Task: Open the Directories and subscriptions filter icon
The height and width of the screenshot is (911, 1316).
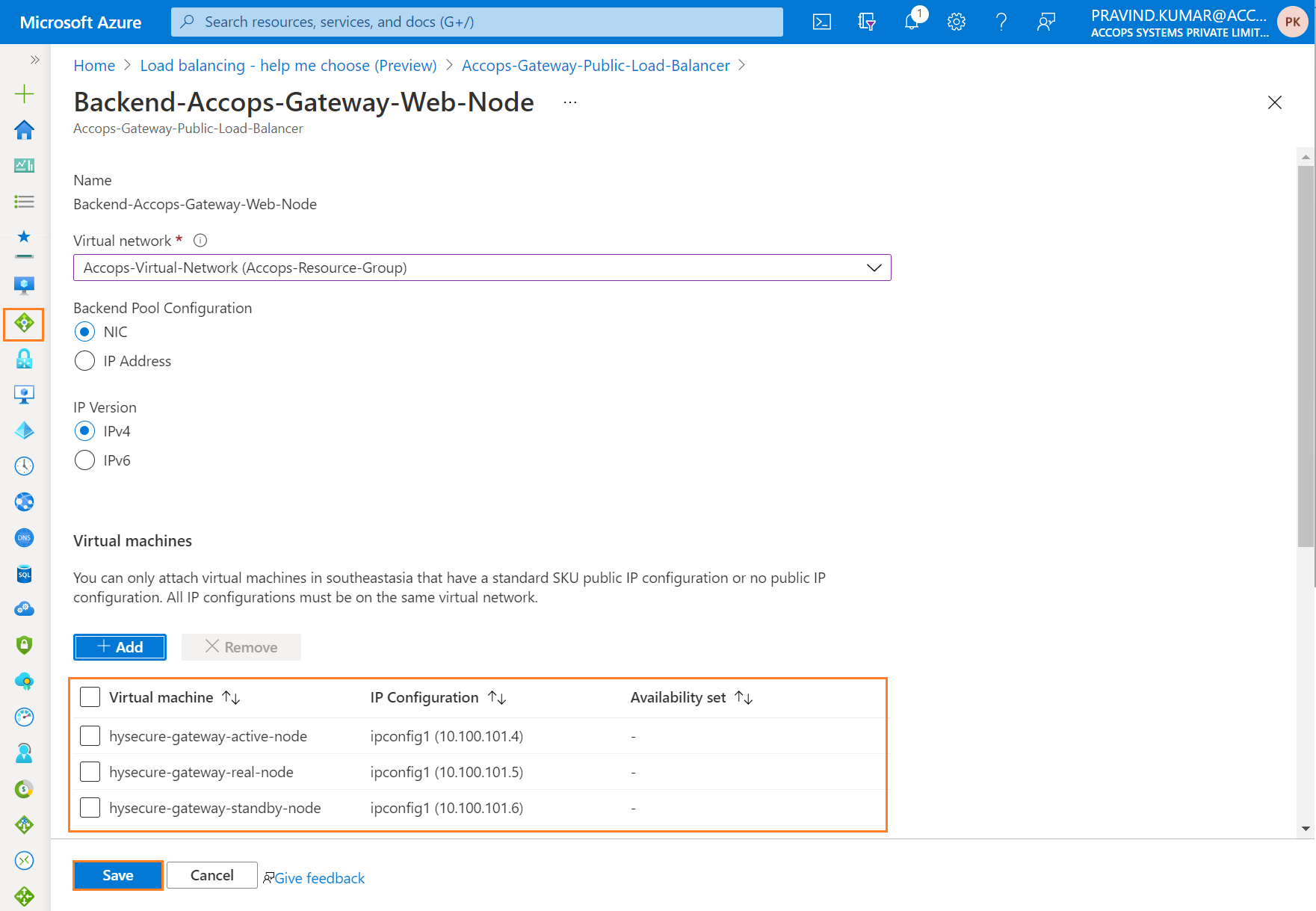Action: pyautogui.click(x=867, y=22)
